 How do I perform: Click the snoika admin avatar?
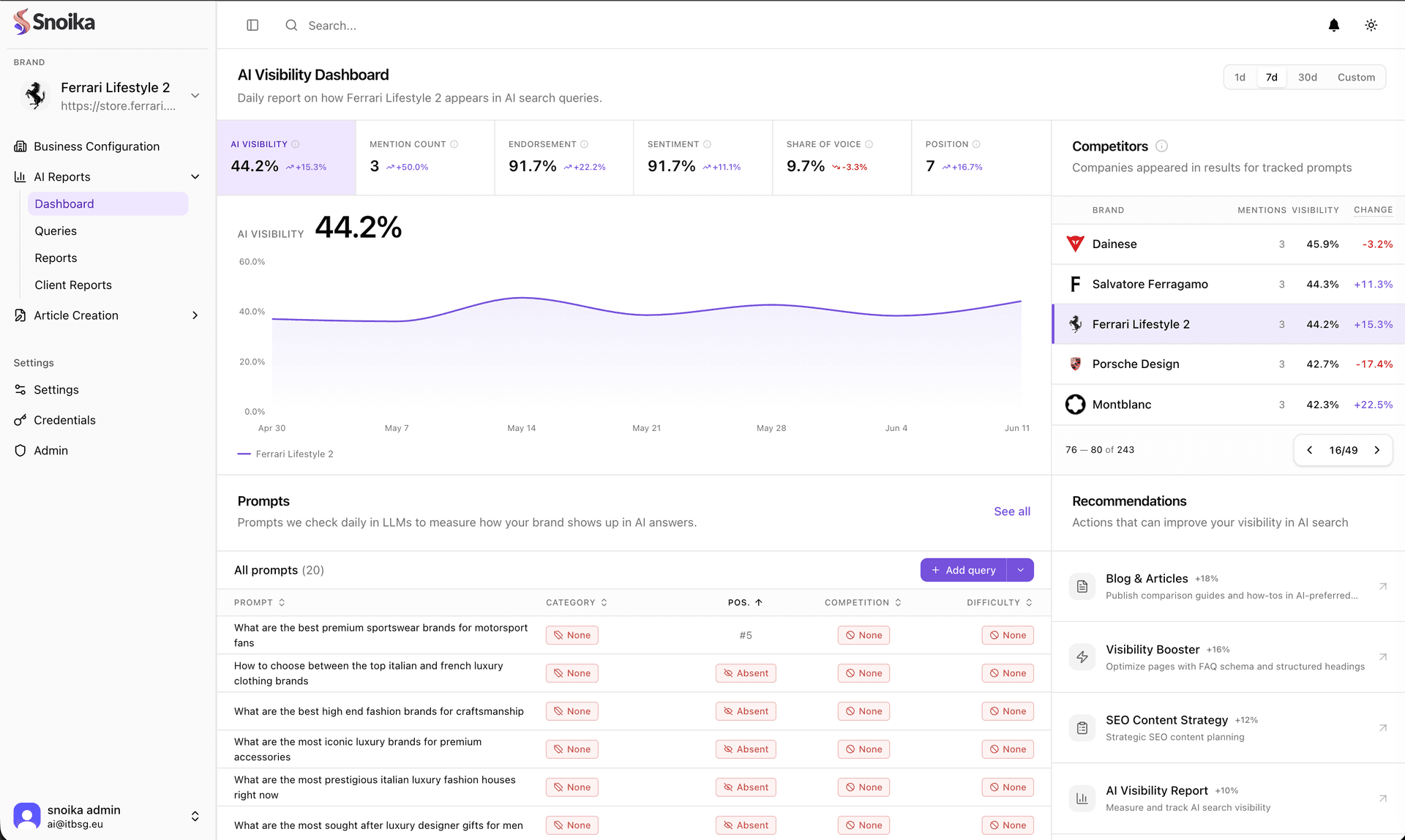coord(27,817)
